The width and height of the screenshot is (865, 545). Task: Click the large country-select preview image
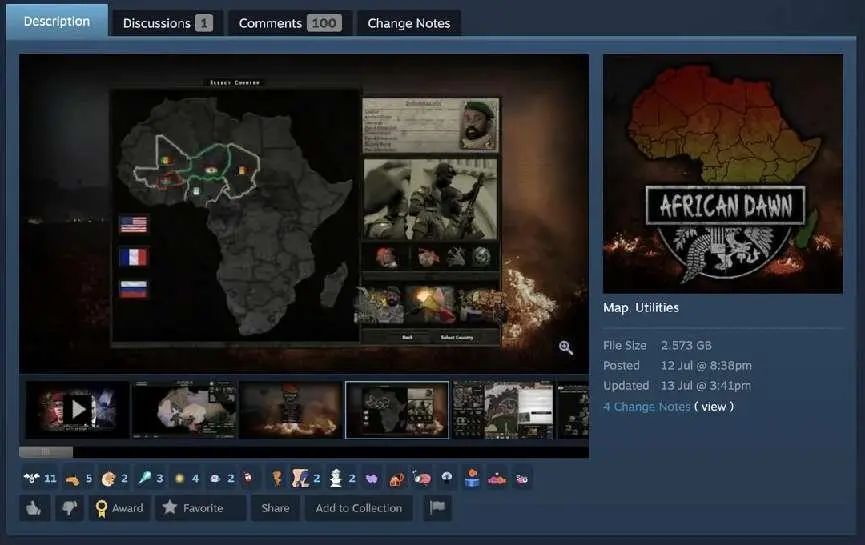coord(304,213)
